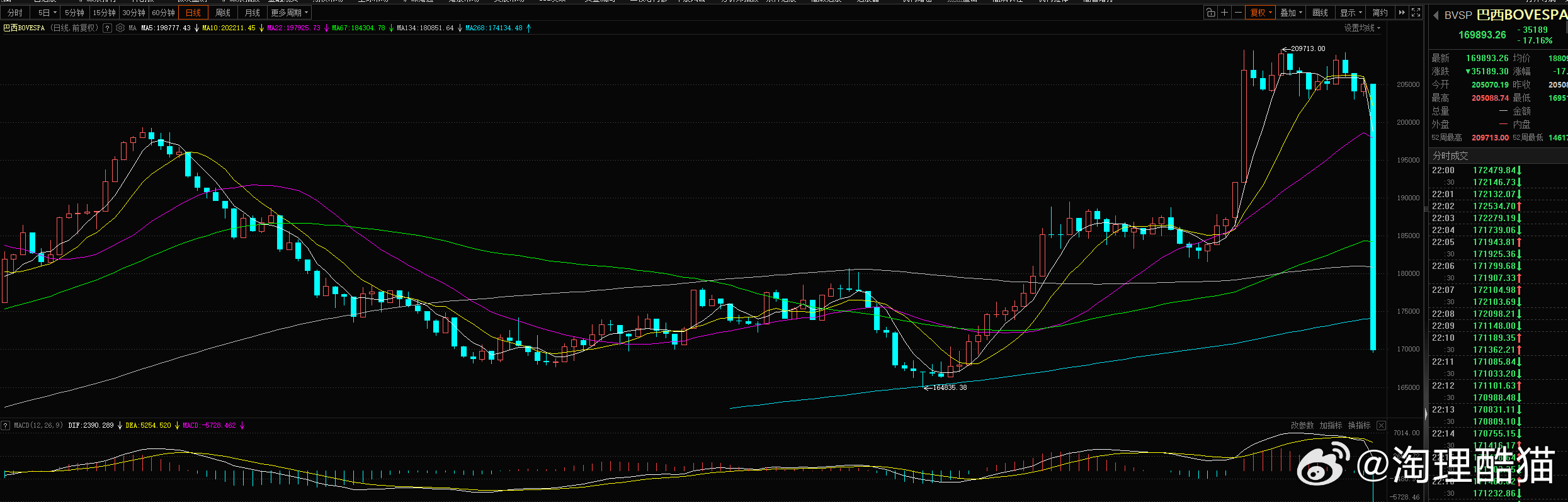Click the double-arrow forward icon
Image resolution: width=1568 pixels, height=502 pixels.
(x=1402, y=13)
